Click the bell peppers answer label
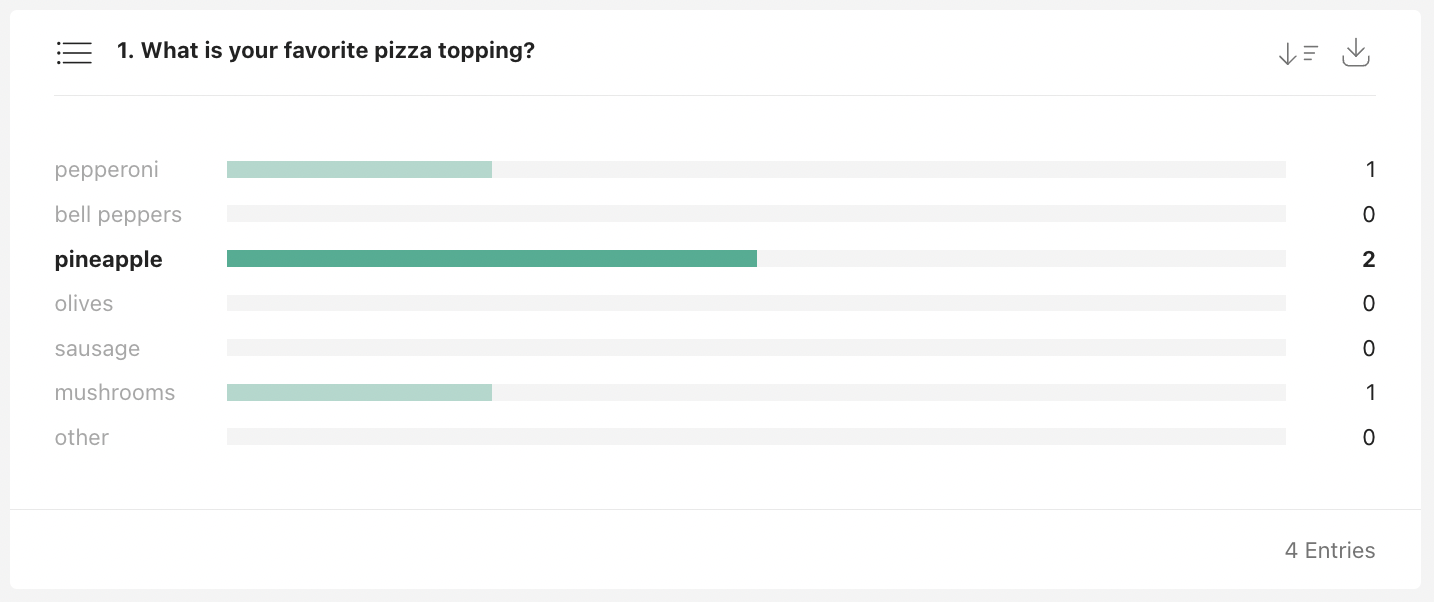The height and width of the screenshot is (602, 1434). [x=118, y=215]
